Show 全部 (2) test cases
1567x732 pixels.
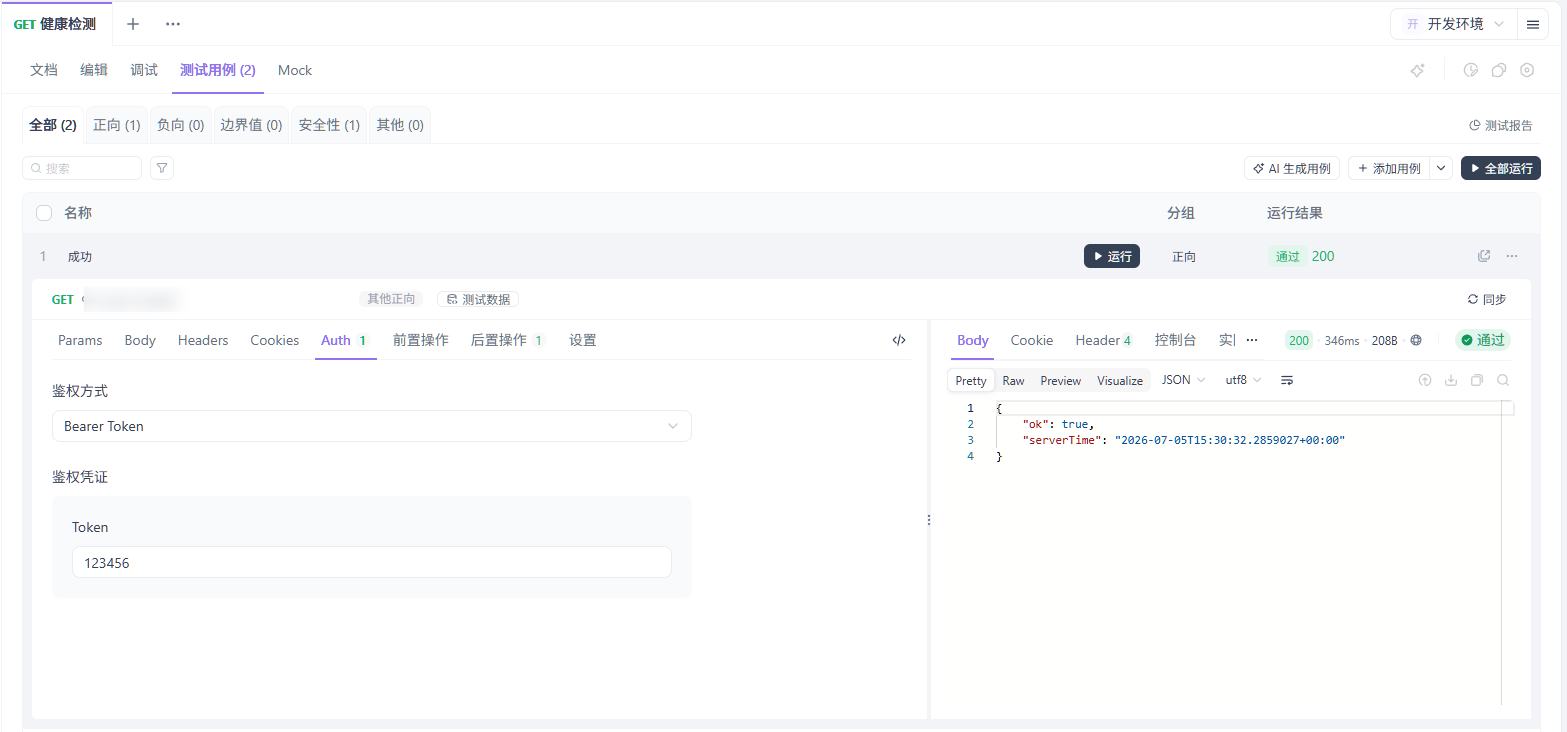click(53, 125)
